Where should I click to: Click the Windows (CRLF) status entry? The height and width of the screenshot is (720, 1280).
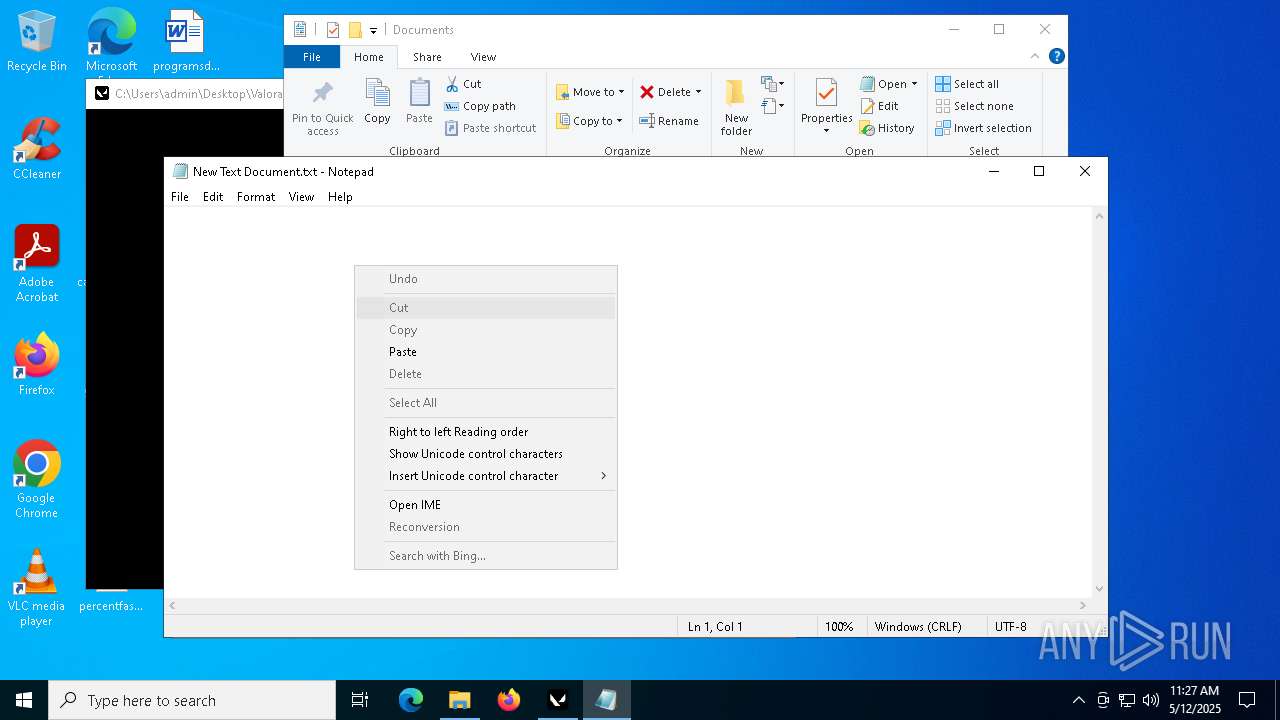pyautogui.click(x=918, y=627)
